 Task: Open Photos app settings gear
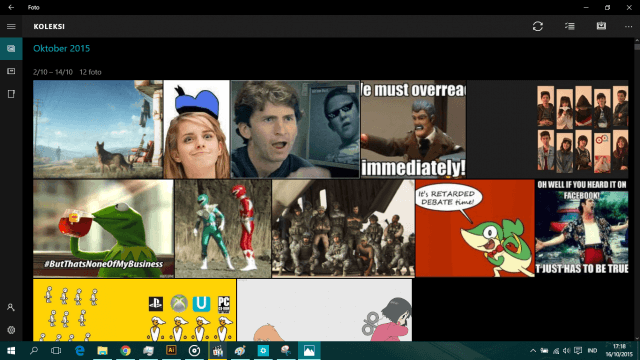11,330
